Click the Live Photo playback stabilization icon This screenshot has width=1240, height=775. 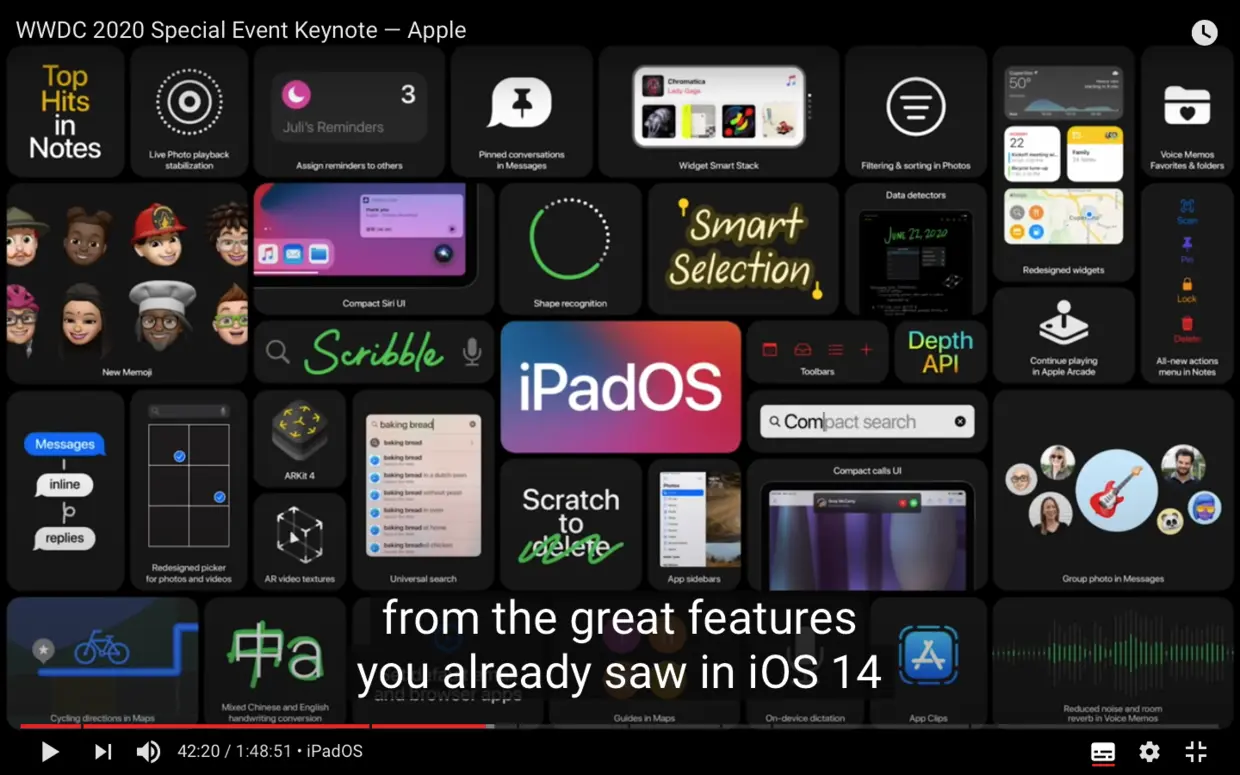pos(188,100)
